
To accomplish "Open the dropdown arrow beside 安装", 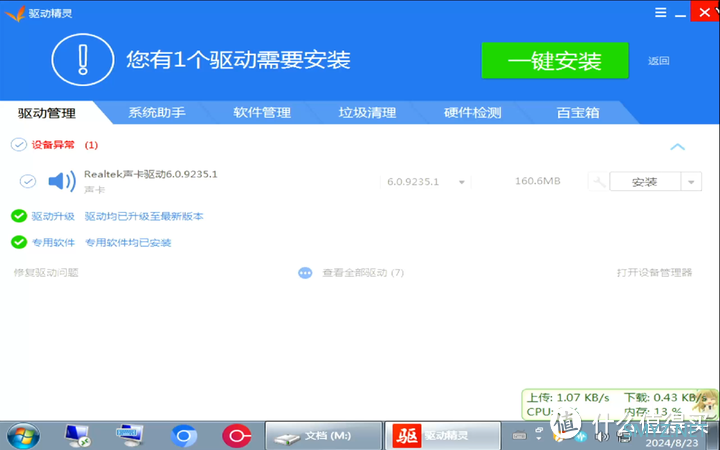I will tap(691, 182).
